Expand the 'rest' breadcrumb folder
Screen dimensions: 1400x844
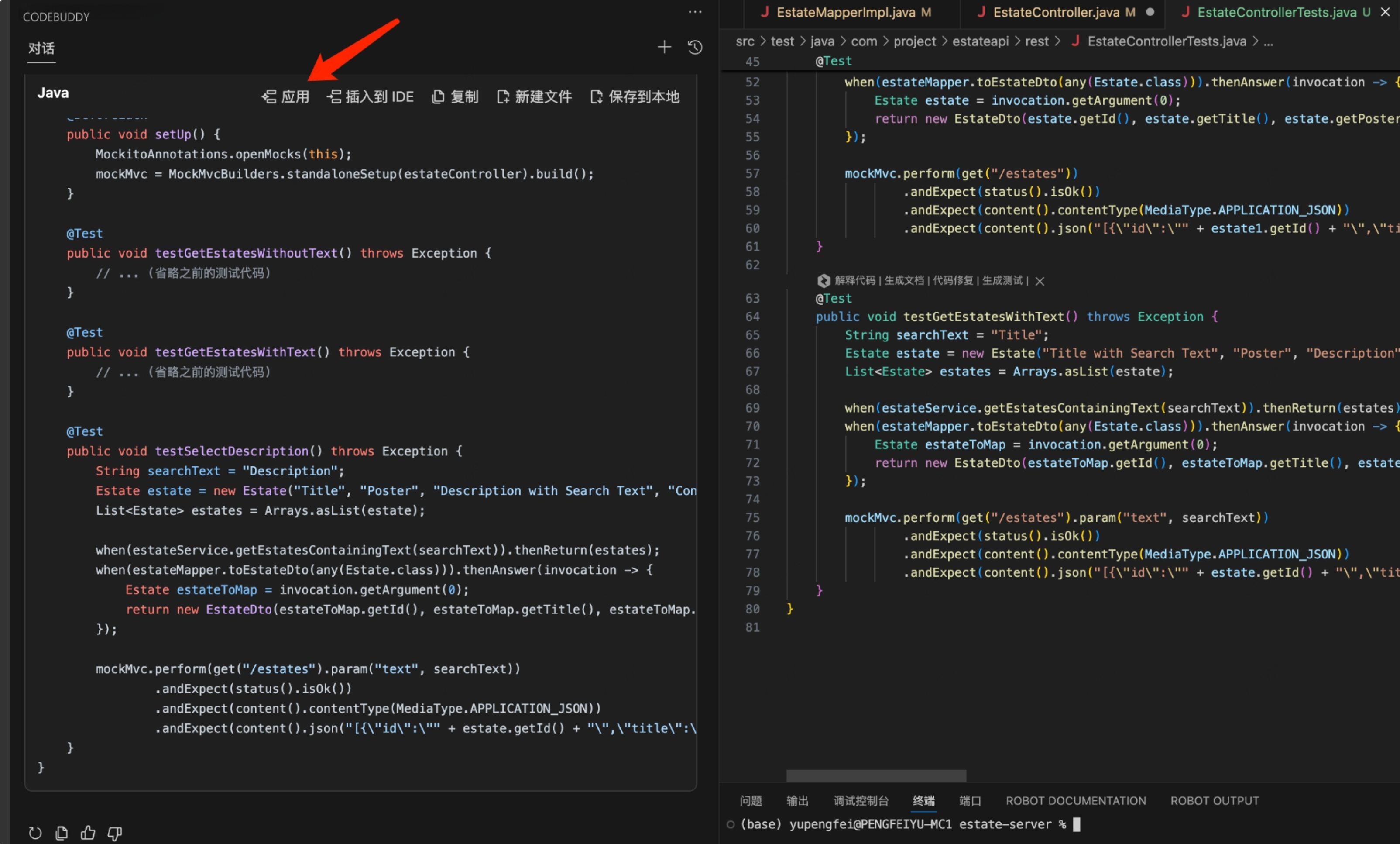[x=1036, y=41]
